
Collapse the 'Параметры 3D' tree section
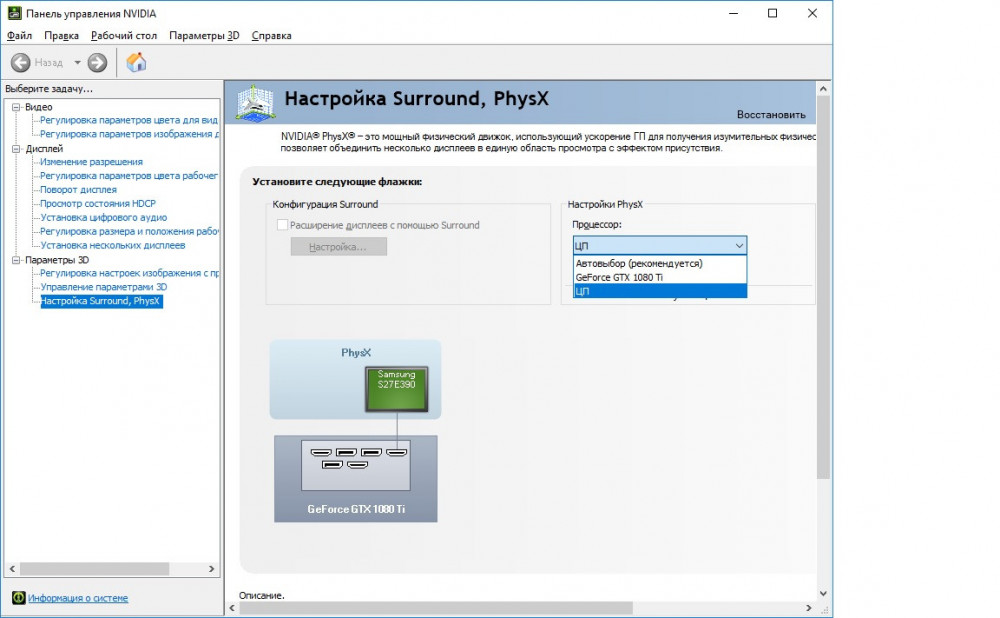point(16,260)
